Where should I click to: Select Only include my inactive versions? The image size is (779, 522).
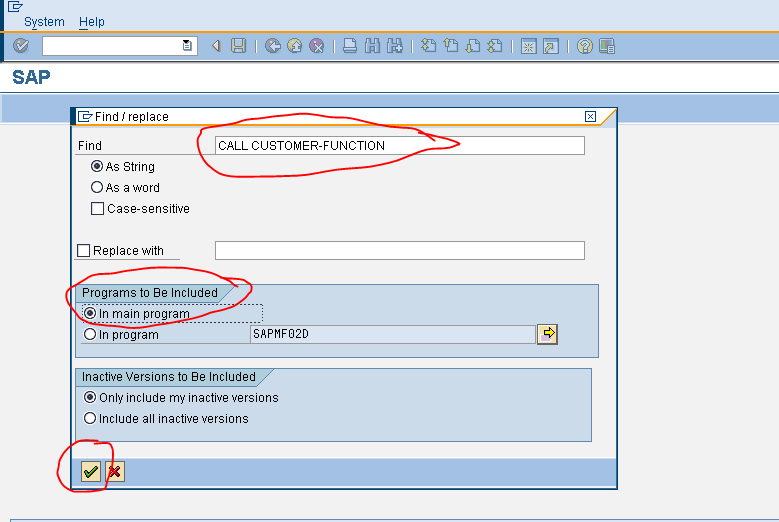coord(90,397)
